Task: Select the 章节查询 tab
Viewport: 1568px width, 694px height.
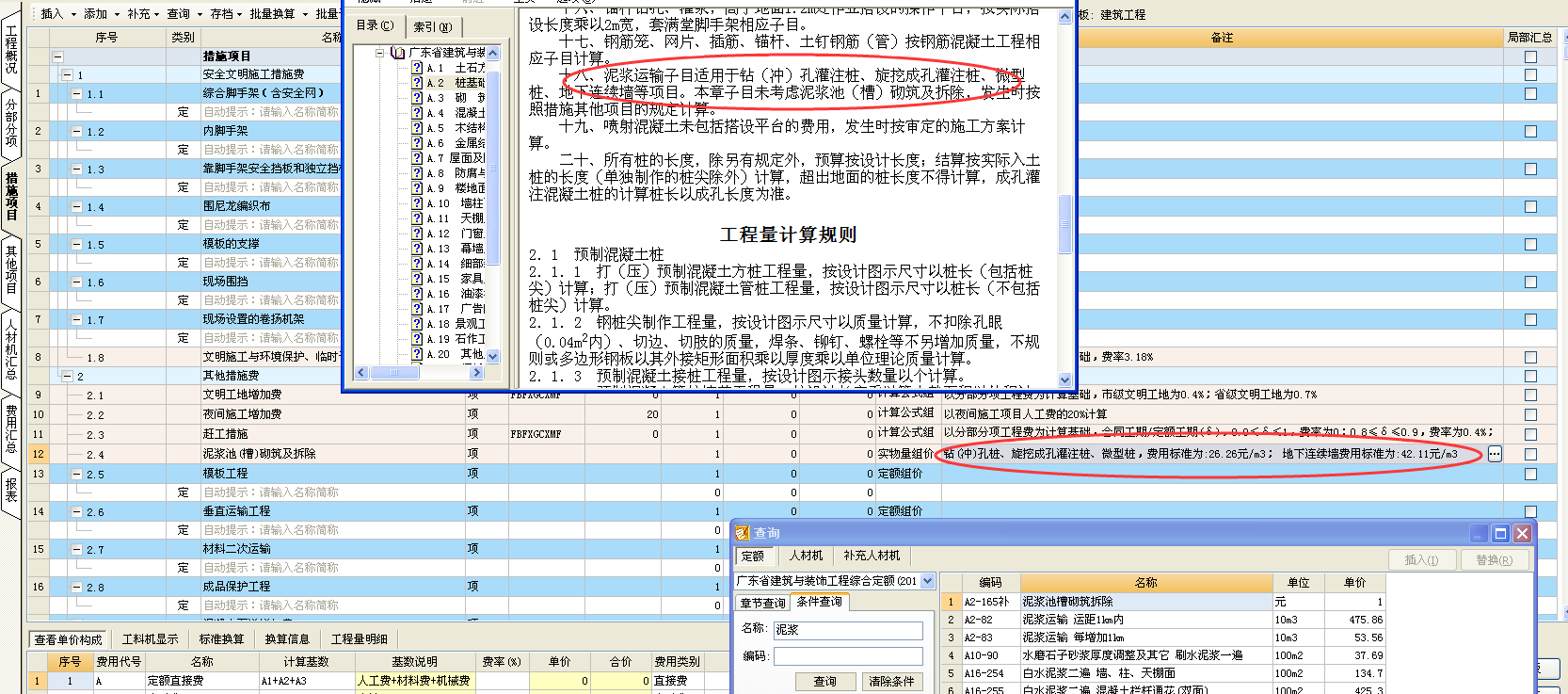Action: [762, 603]
